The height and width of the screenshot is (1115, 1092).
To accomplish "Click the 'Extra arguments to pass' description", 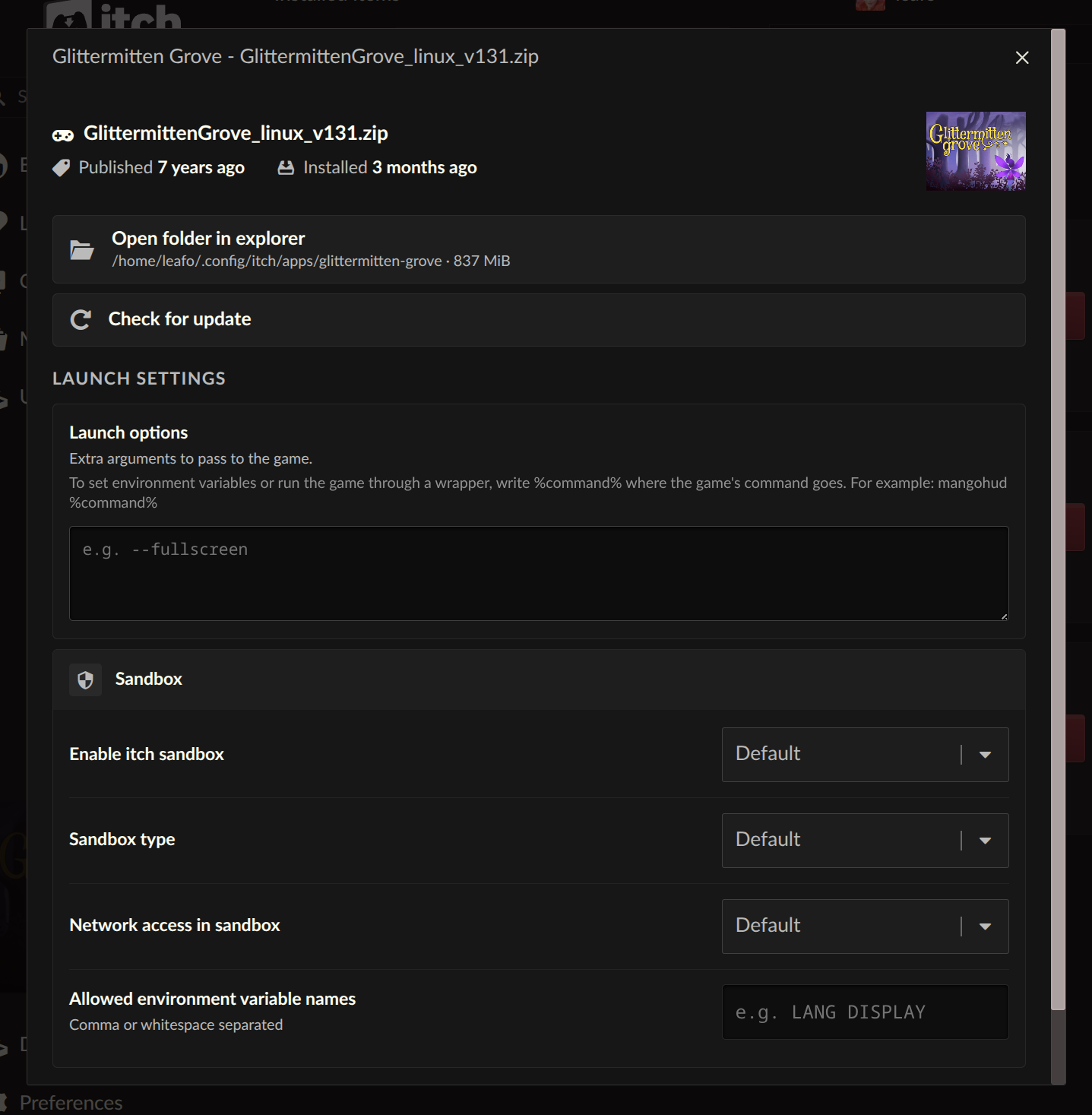I will 191,458.
